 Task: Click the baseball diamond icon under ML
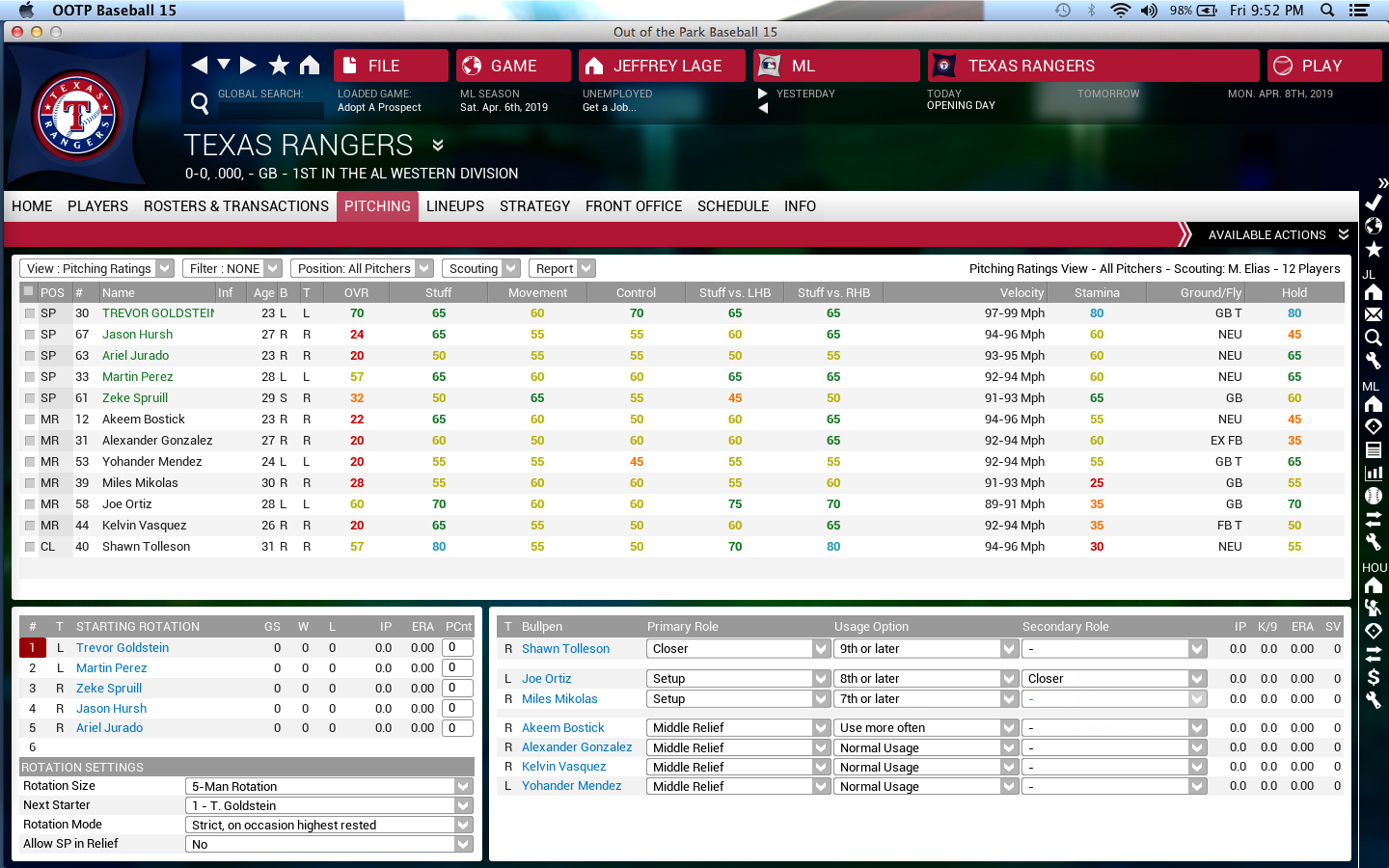coord(1374,426)
